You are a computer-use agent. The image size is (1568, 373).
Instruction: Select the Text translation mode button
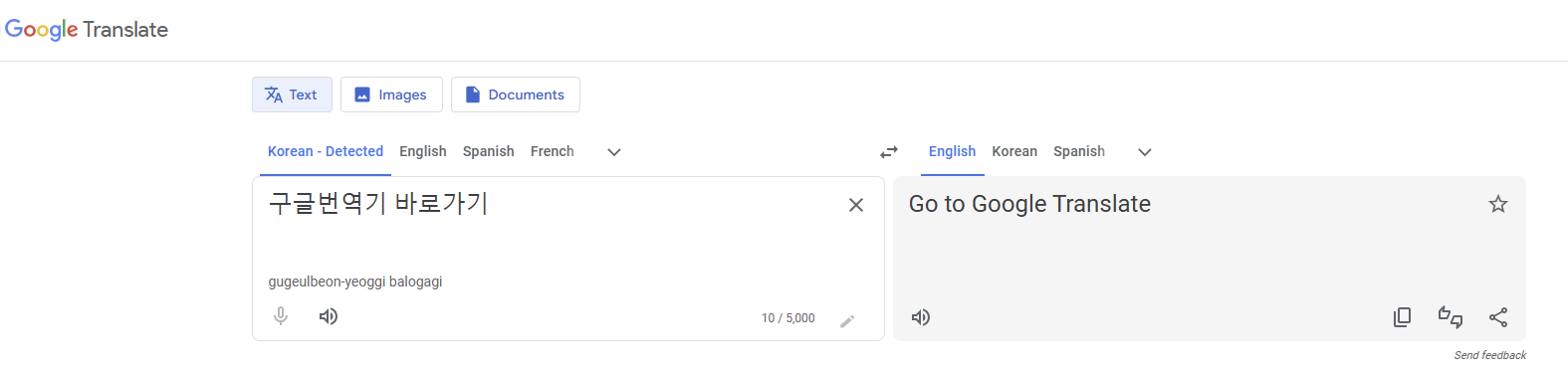tap(292, 94)
